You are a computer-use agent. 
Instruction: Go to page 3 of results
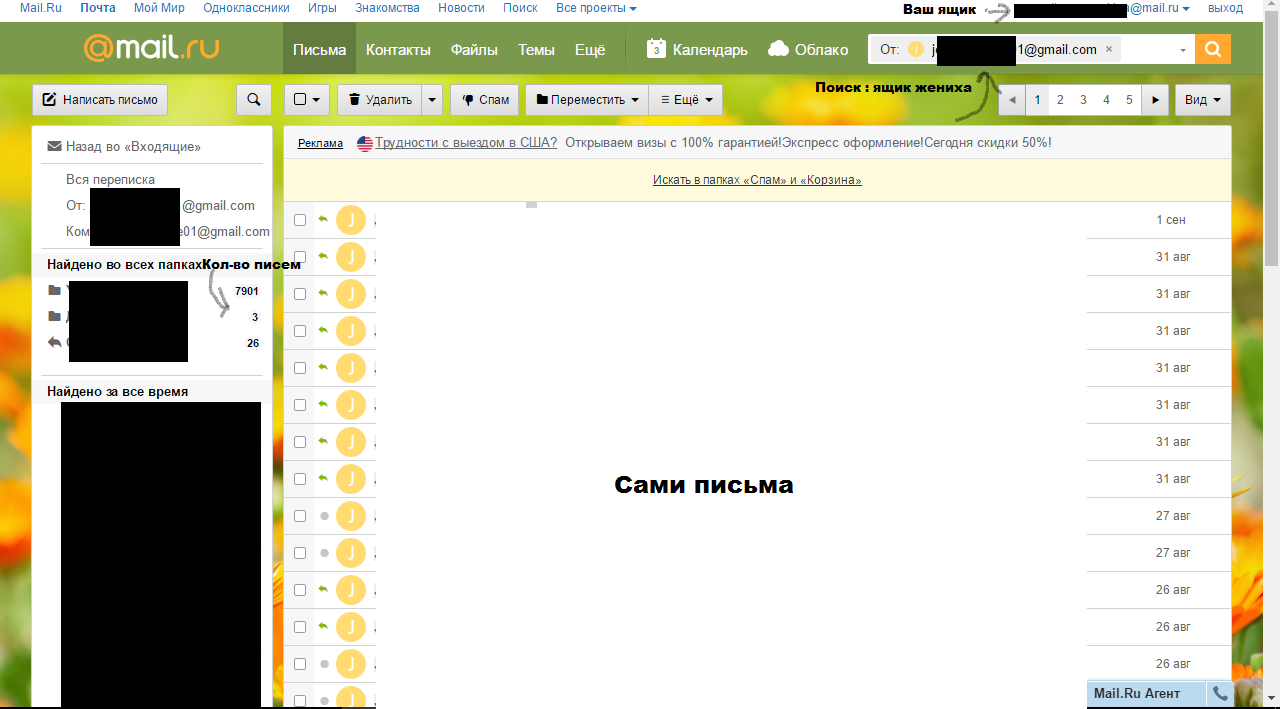pyautogui.click(x=1083, y=100)
